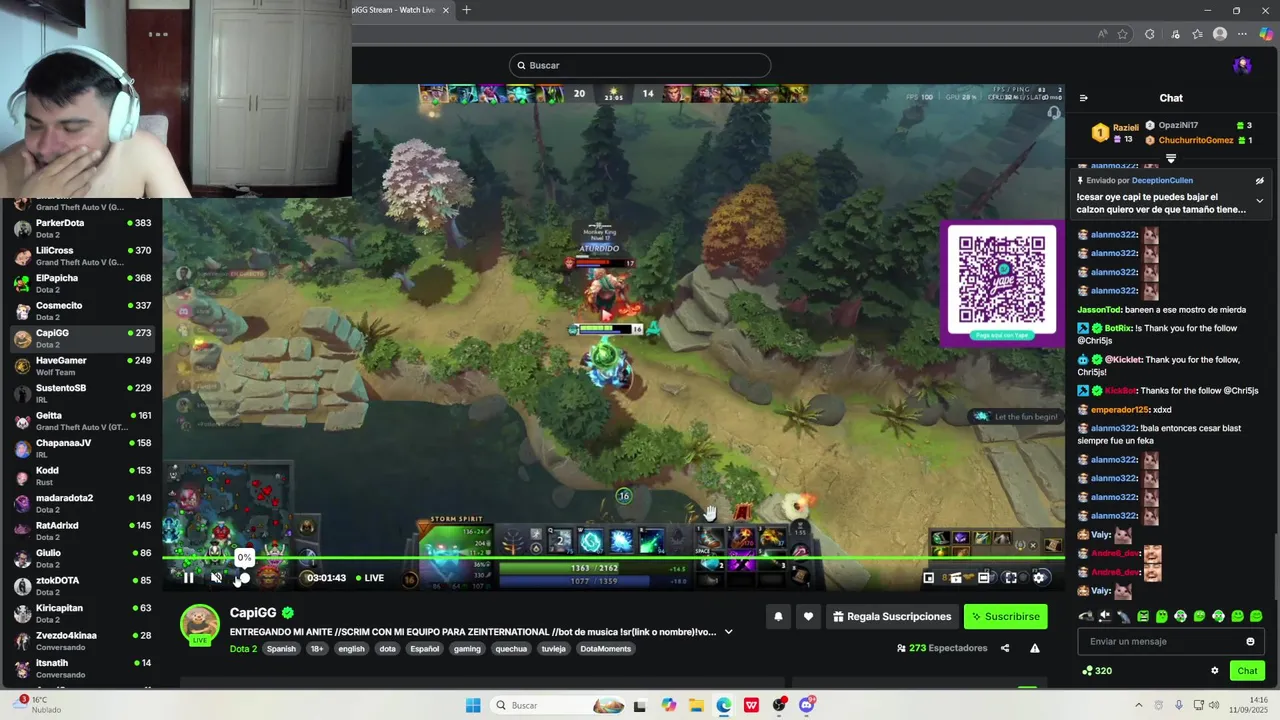Open SustentoSB channel in sidebar
The width and height of the screenshot is (1280, 720).
tap(81, 393)
